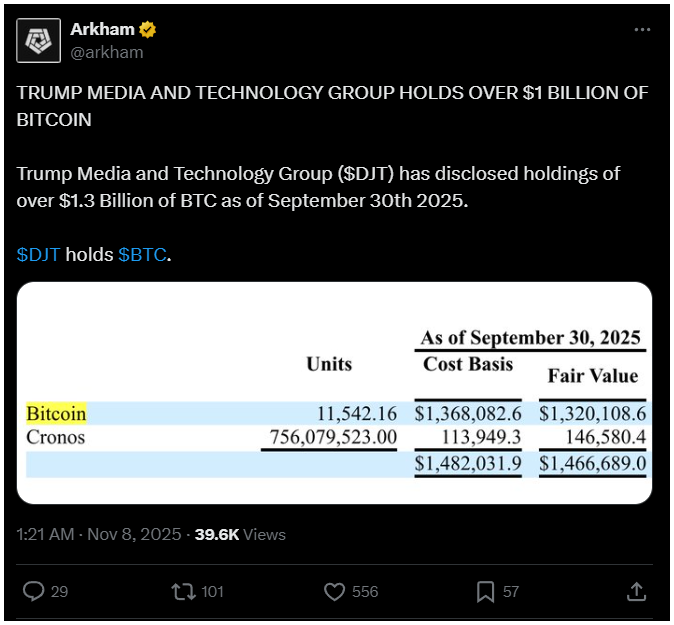Screen dimensions: 674x625
Task: Click the 556 likes count
Action: 365,591
